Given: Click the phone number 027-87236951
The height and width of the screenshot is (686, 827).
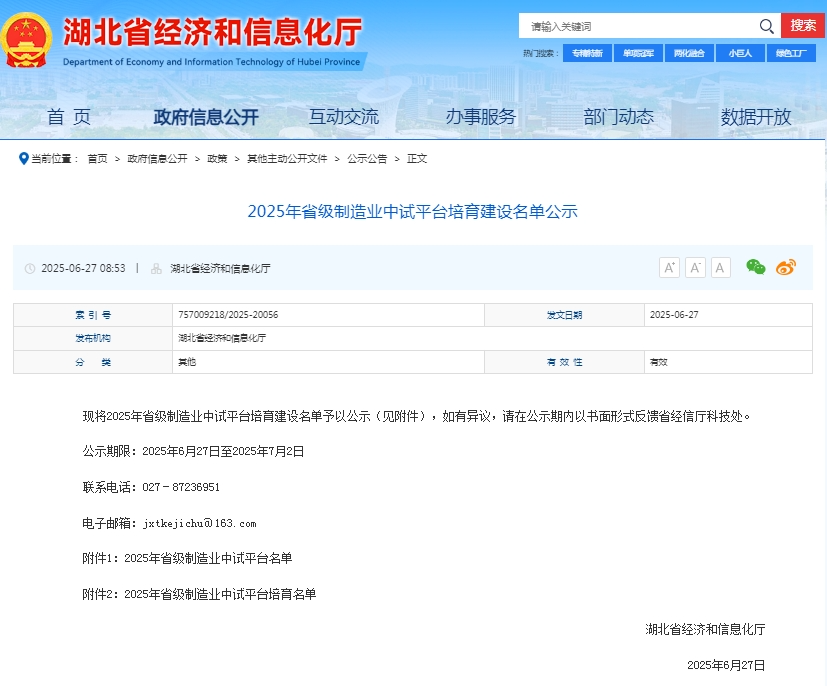Looking at the screenshot, I should pyautogui.click(x=181, y=487).
